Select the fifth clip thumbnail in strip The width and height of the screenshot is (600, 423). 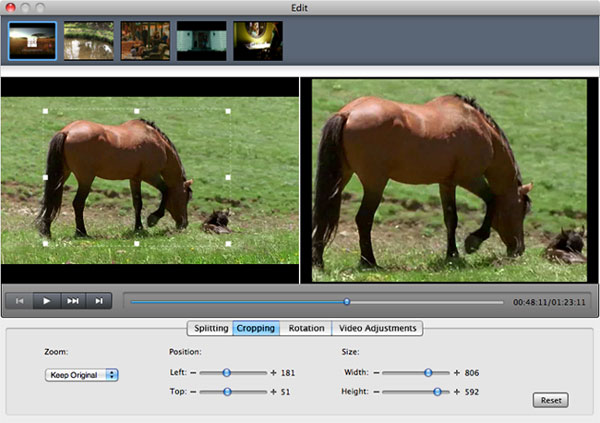(x=258, y=41)
